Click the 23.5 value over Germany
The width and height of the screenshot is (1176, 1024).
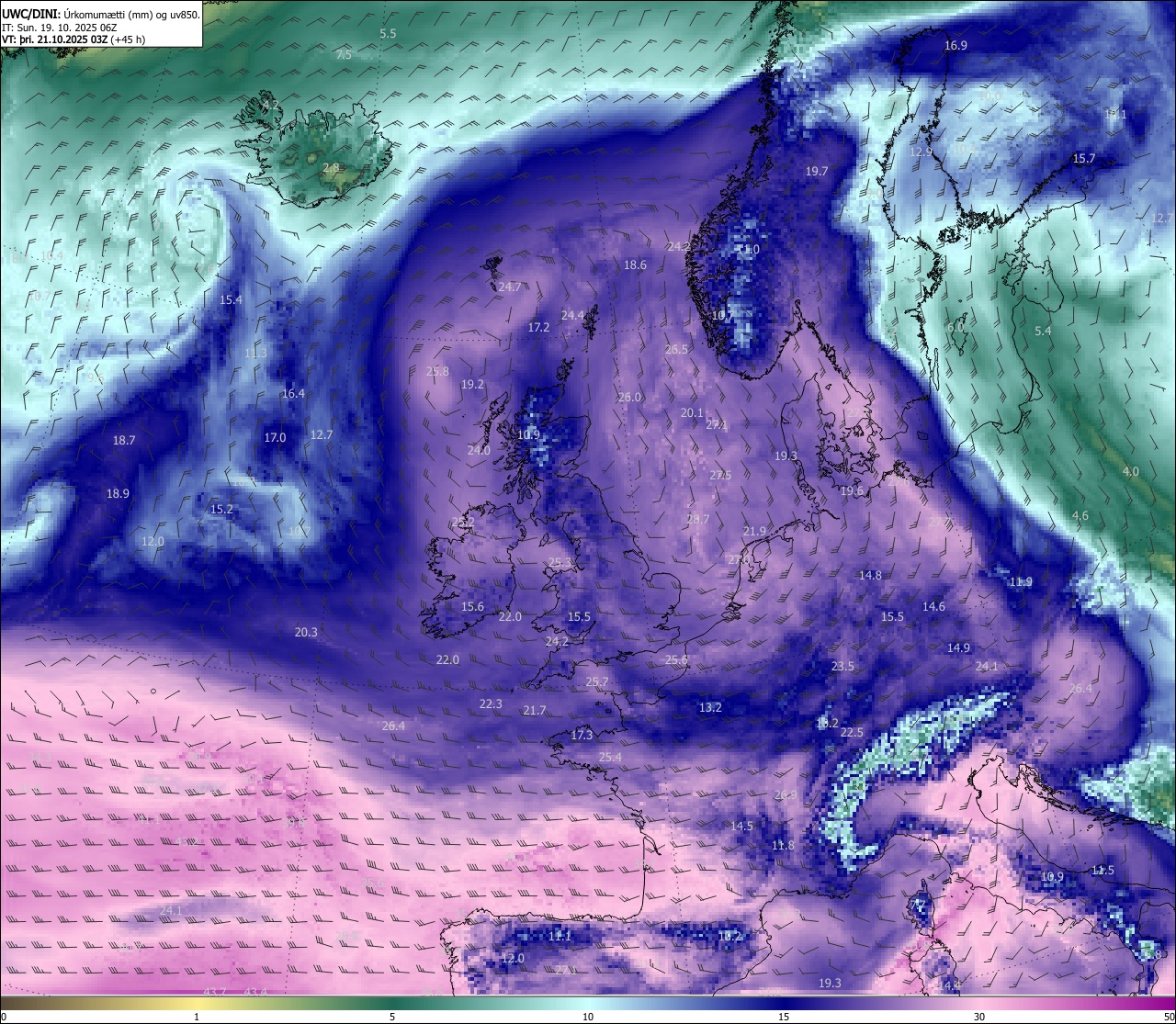[842, 666]
